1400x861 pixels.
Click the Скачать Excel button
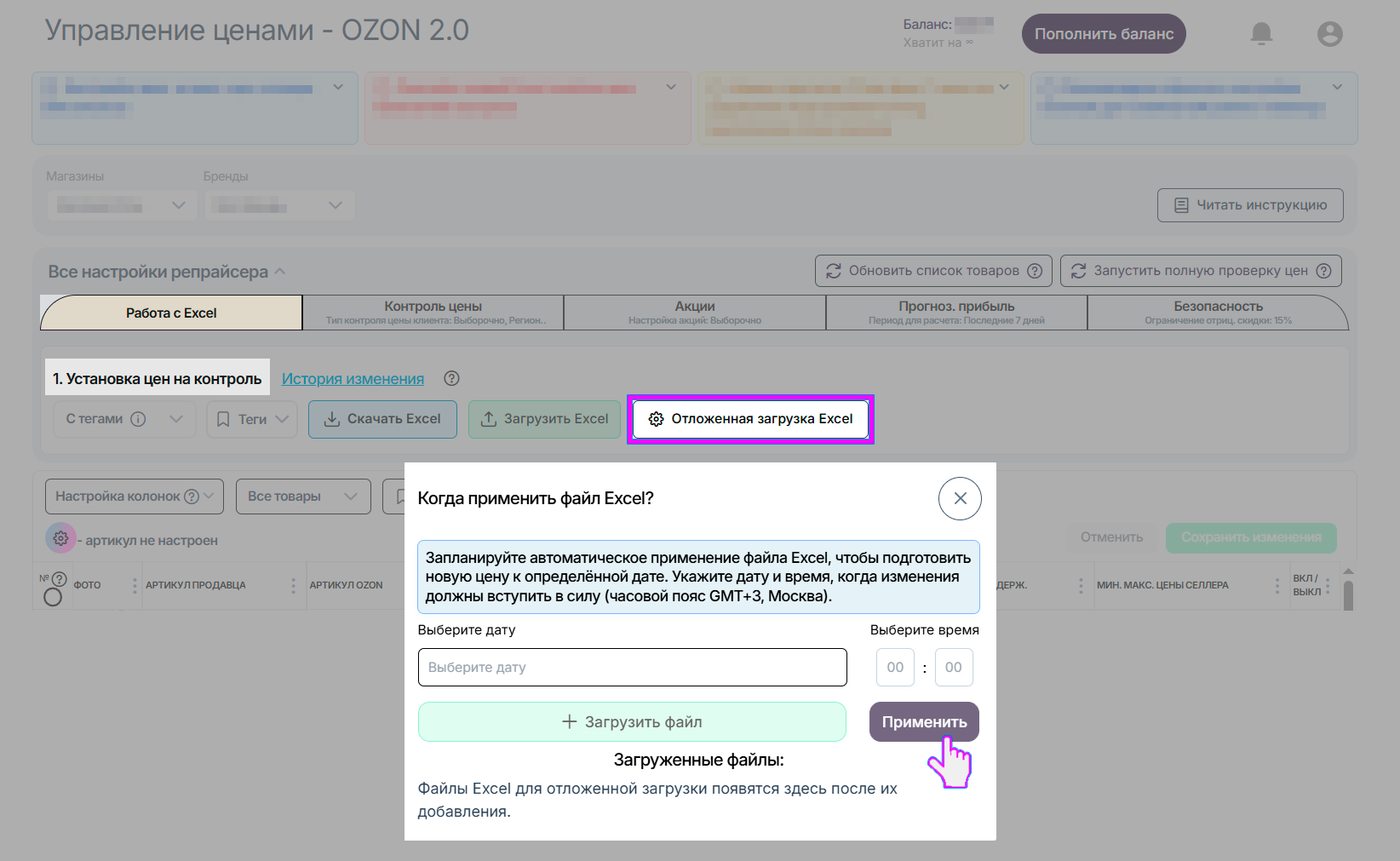(382, 419)
